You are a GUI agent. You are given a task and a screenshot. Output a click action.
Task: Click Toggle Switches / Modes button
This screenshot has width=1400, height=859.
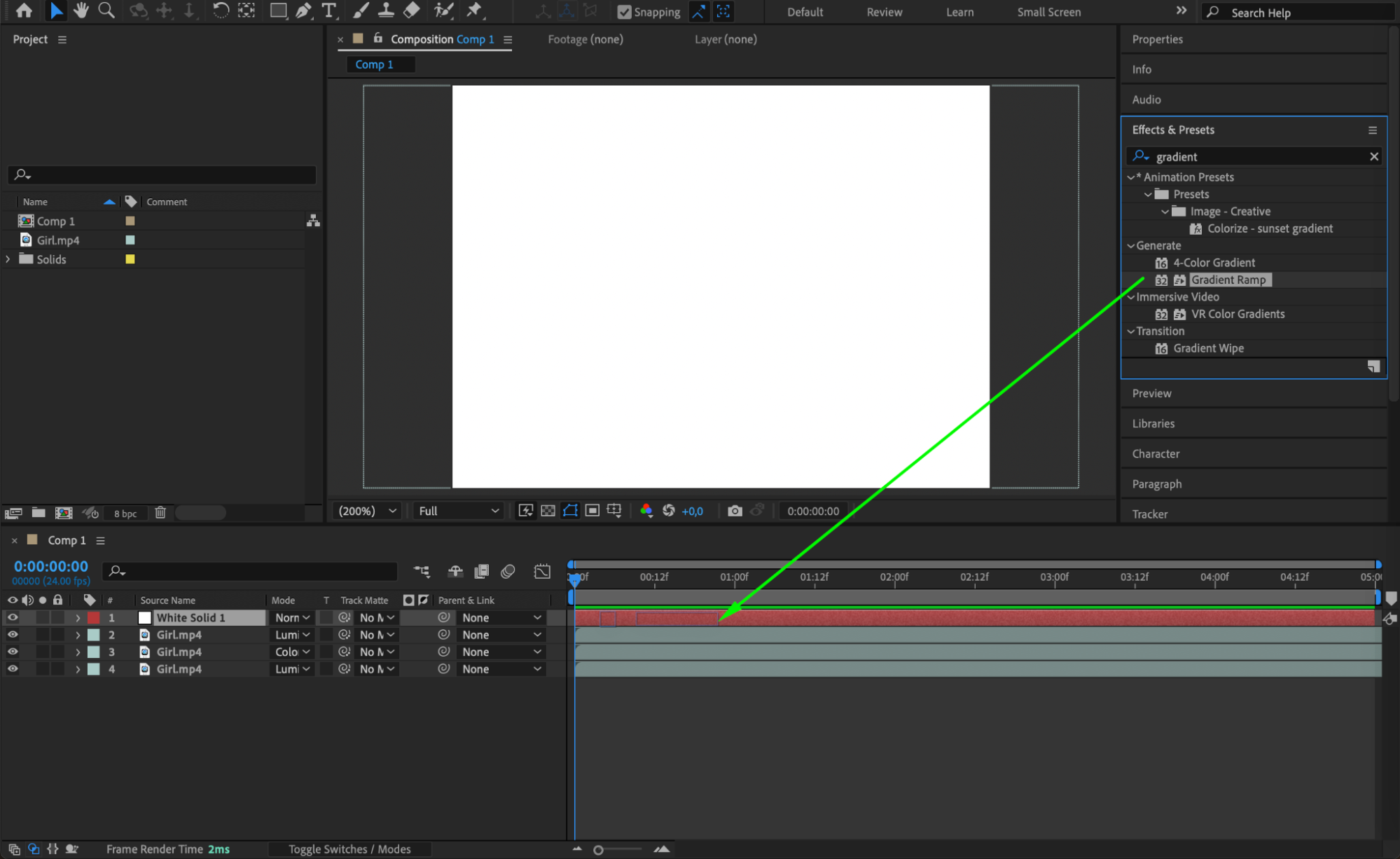[349, 849]
